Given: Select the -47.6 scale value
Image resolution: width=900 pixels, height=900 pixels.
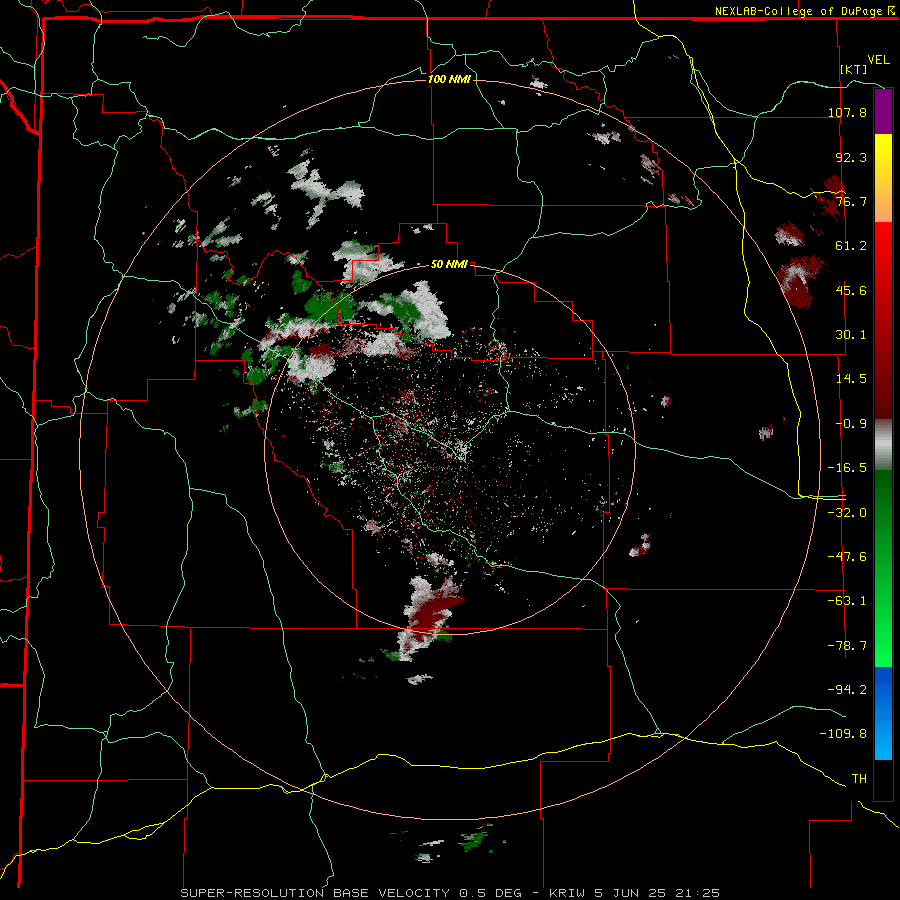Looking at the screenshot, I should pyautogui.click(x=847, y=557).
